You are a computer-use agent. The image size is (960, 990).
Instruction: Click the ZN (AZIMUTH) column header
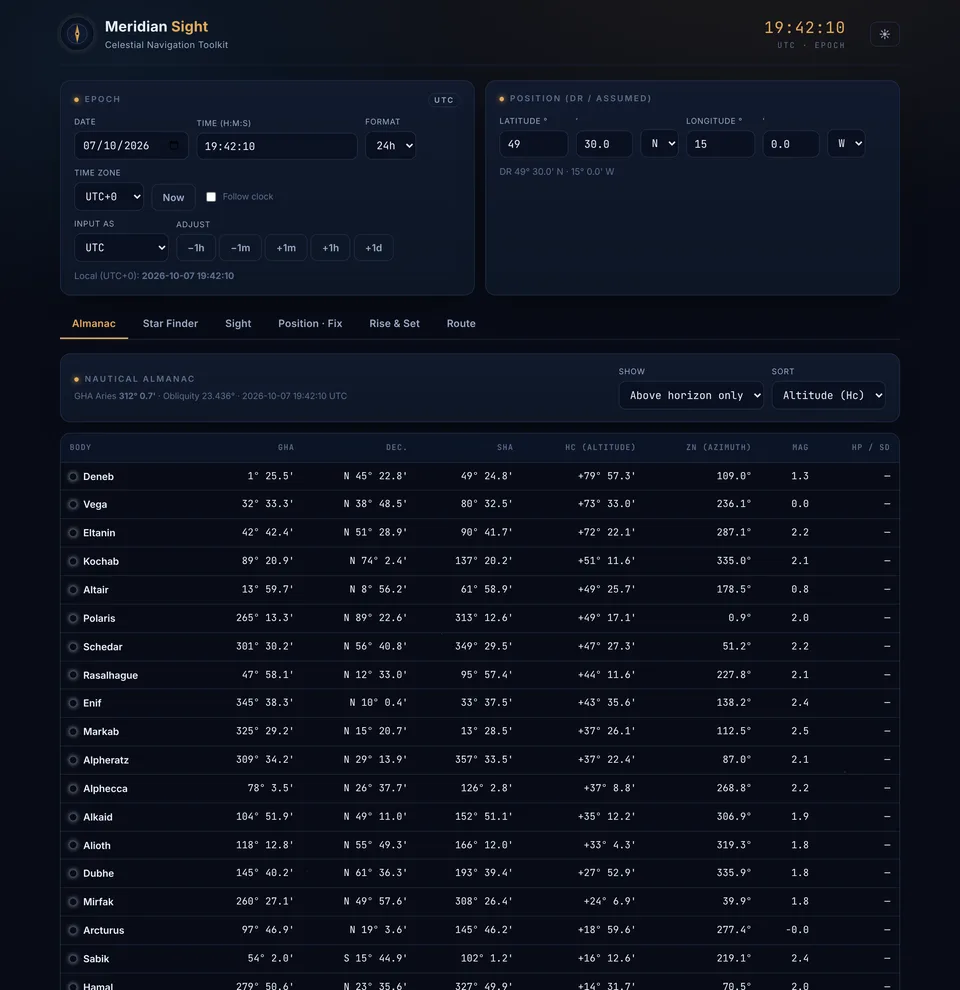[718, 447]
